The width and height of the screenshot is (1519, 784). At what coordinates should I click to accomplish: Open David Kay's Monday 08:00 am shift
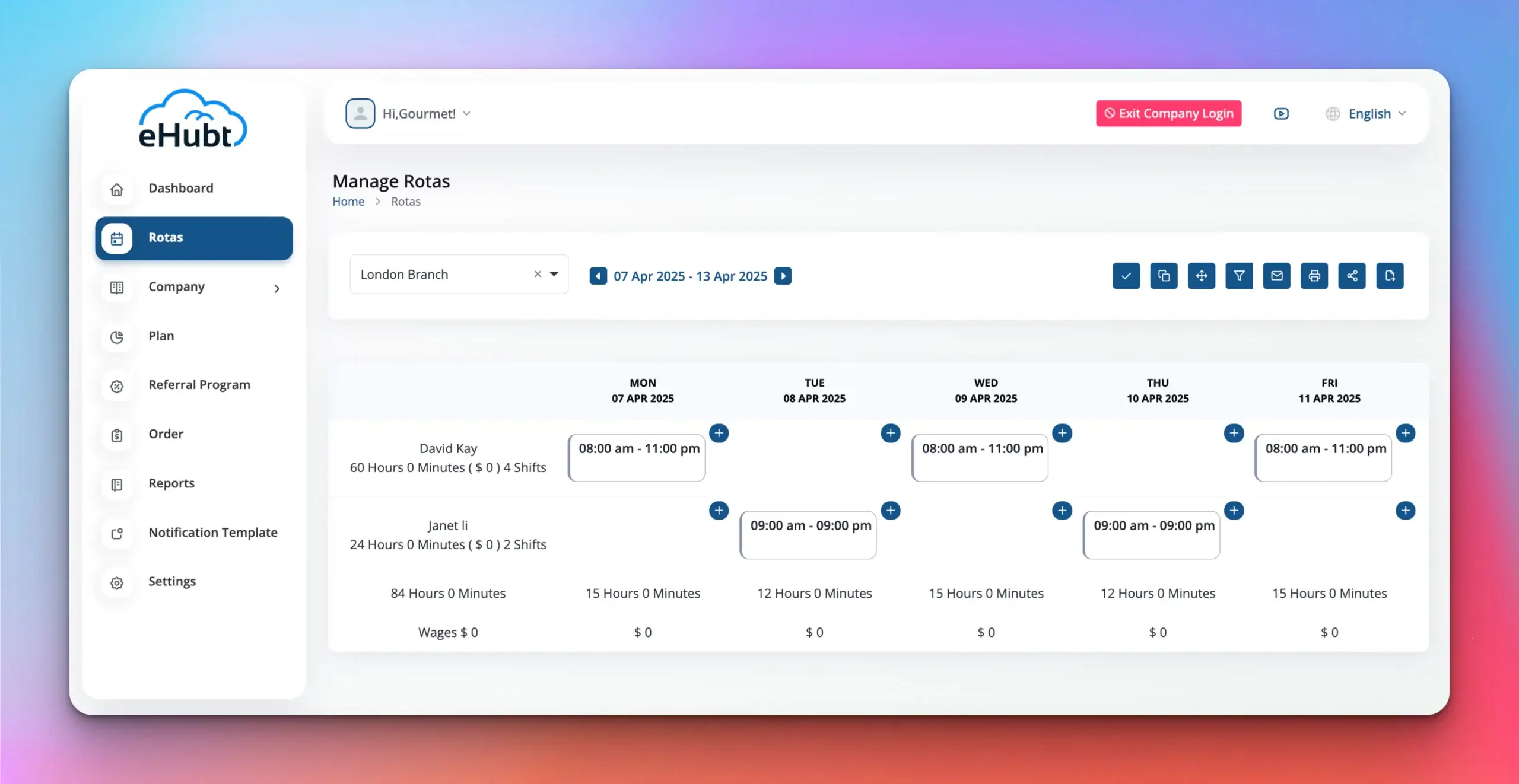click(x=637, y=457)
